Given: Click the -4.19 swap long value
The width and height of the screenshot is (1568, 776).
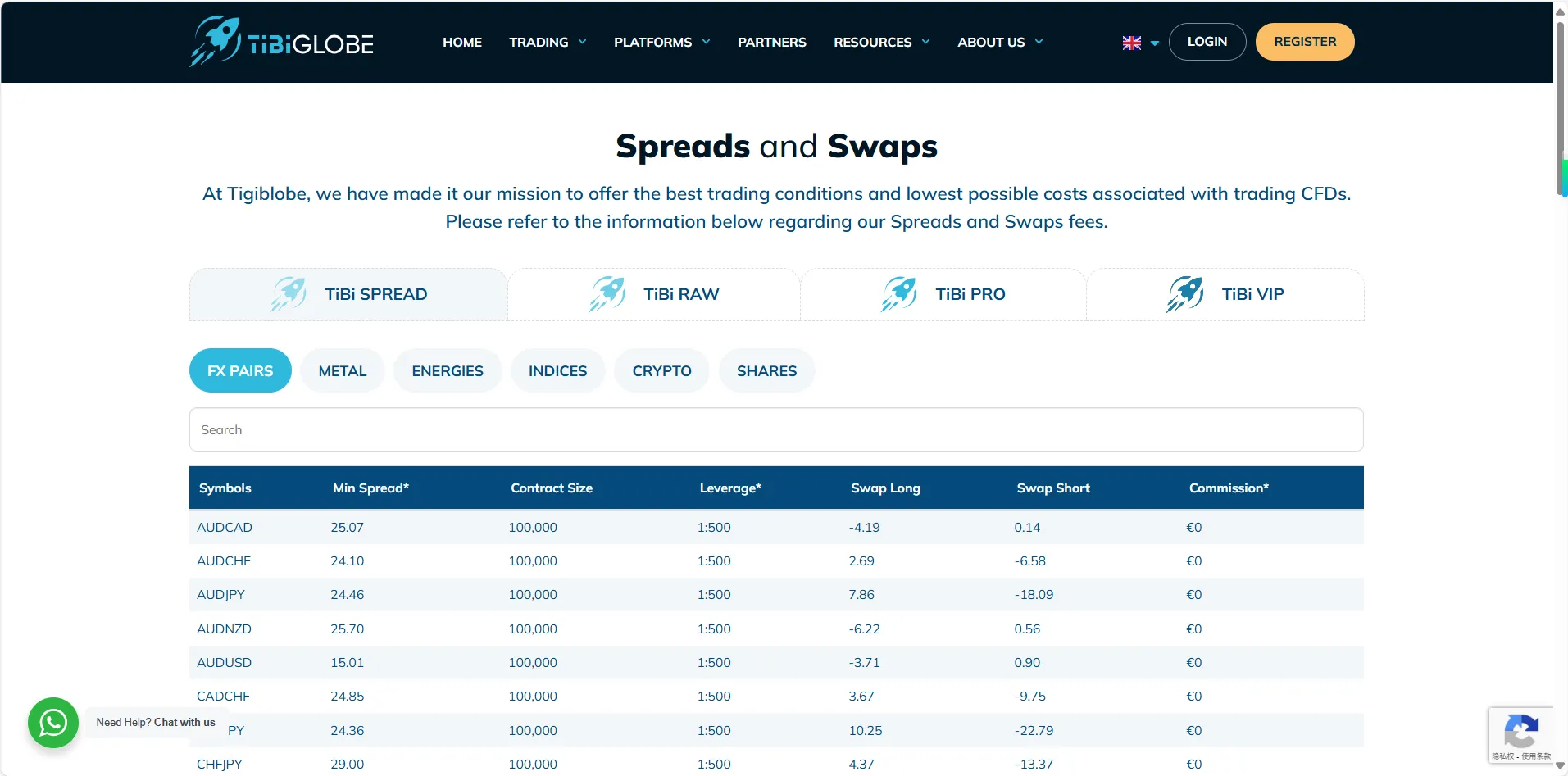Looking at the screenshot, I should (864, 527).
